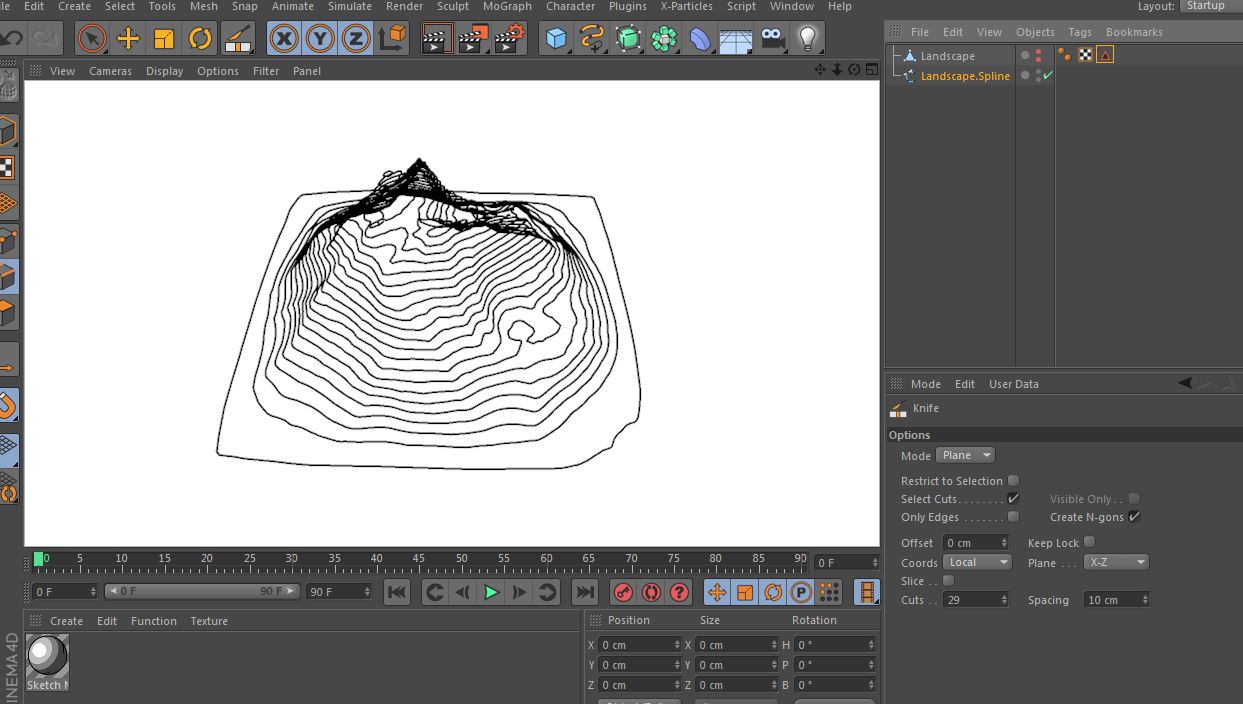The width and height of the screenshot is (1243, 704).
Task: Expand the Coords dropdown showing Local
Action: 976,563
